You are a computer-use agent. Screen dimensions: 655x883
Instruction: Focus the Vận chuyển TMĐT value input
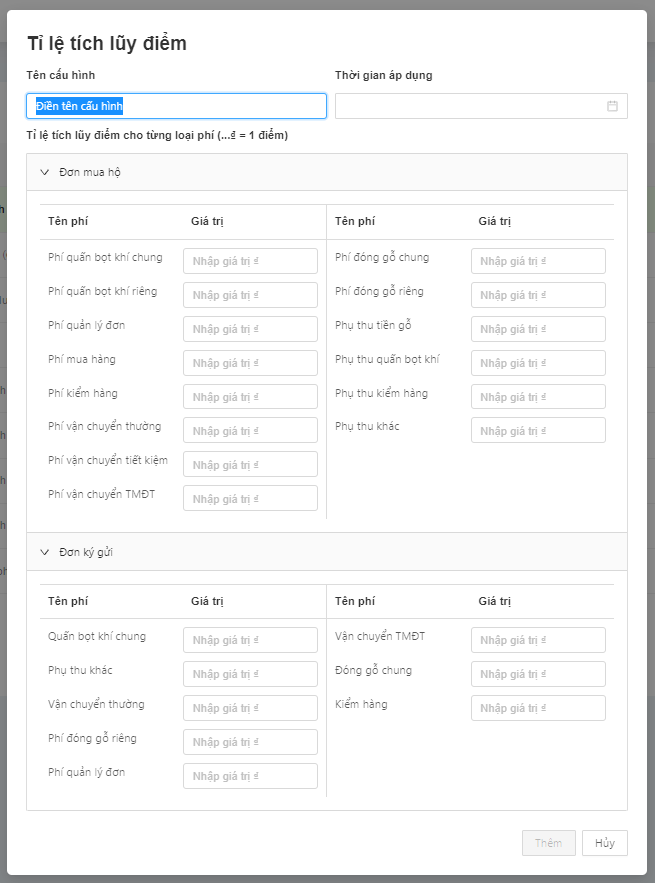(x=538, y=641)
